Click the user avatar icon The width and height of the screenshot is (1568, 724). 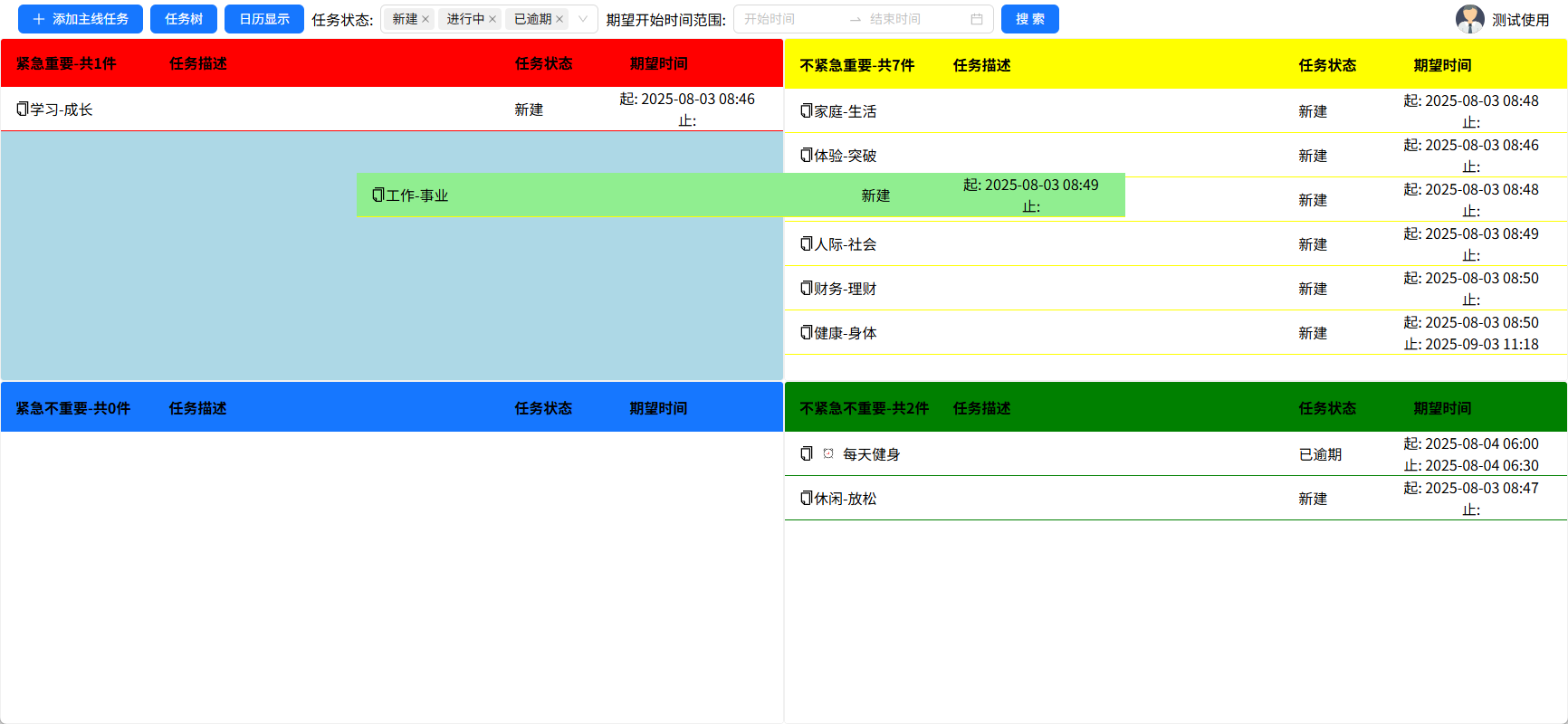pos(1470,19)
